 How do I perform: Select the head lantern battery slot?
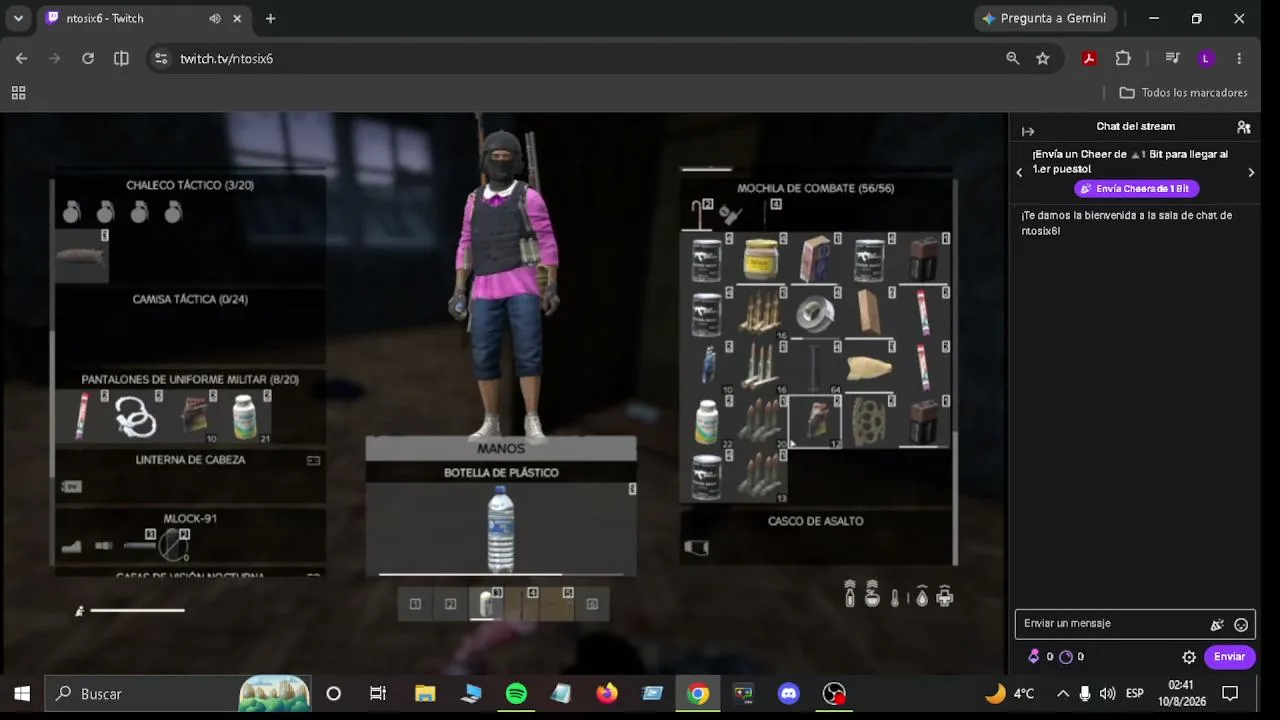coord(71,487)
